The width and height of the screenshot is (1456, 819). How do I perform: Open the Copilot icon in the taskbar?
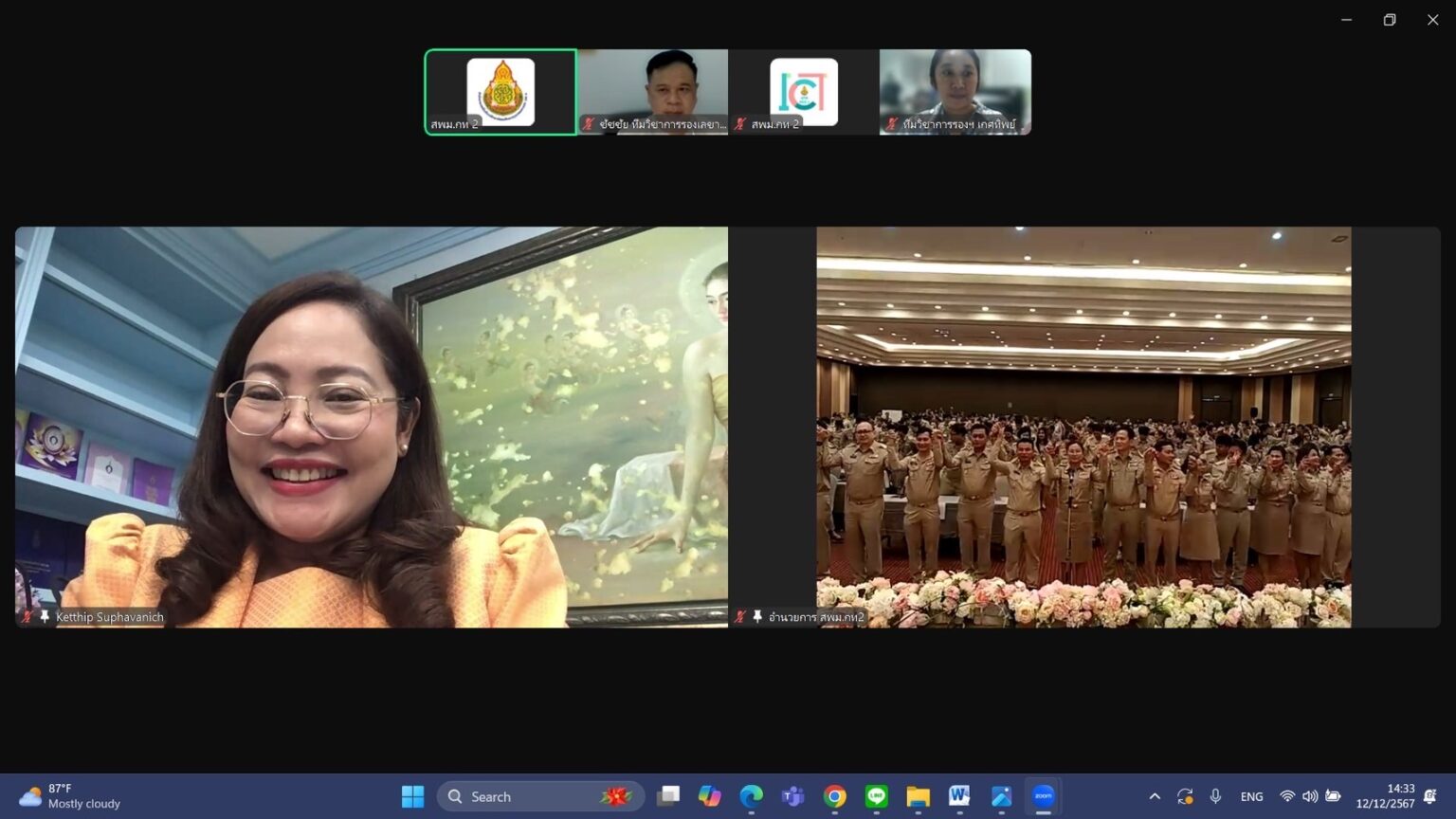(x=709, y=796)
